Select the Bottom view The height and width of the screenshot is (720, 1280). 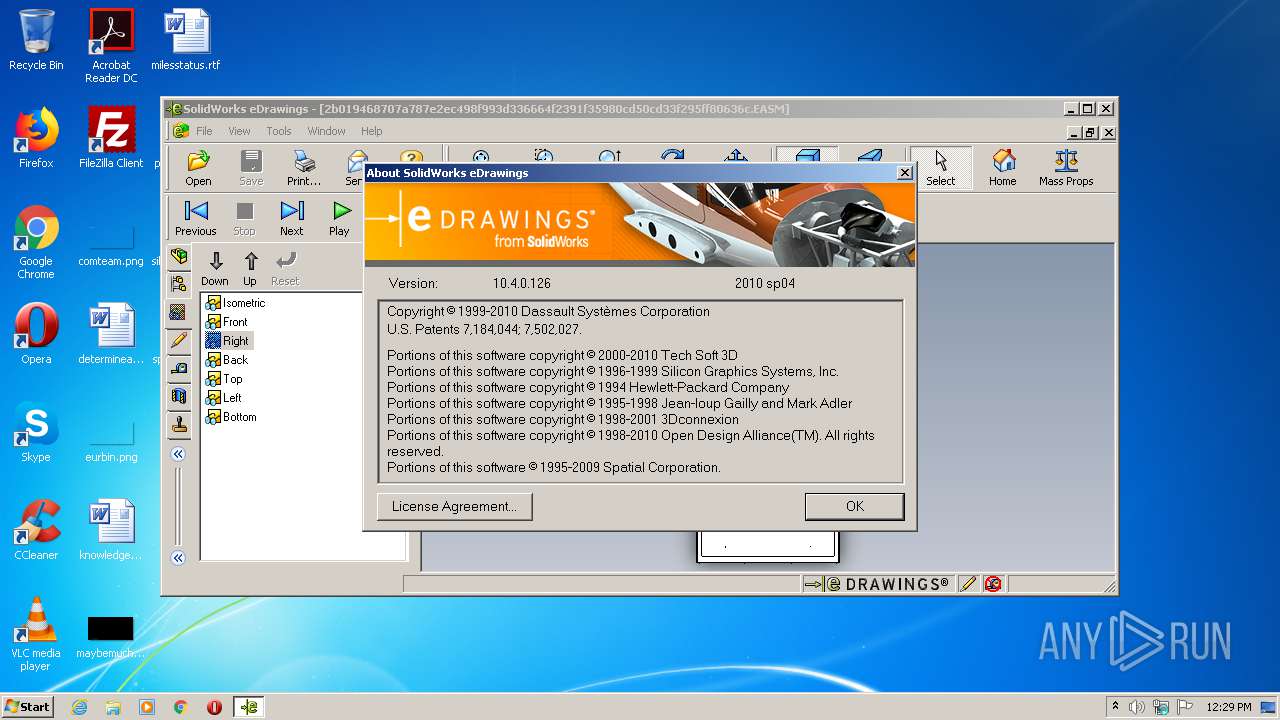[231, 417]
